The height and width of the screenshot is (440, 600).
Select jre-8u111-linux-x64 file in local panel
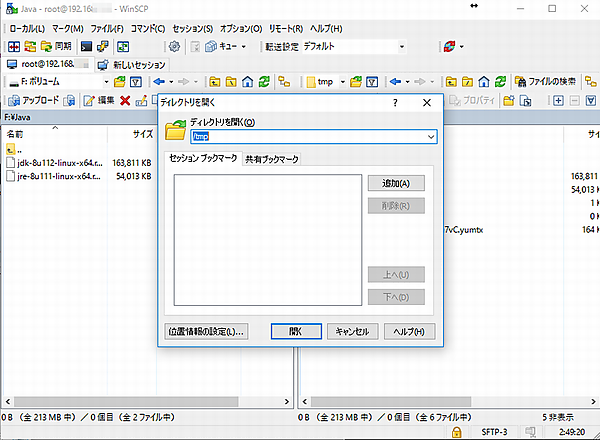(x=59, y=176)
